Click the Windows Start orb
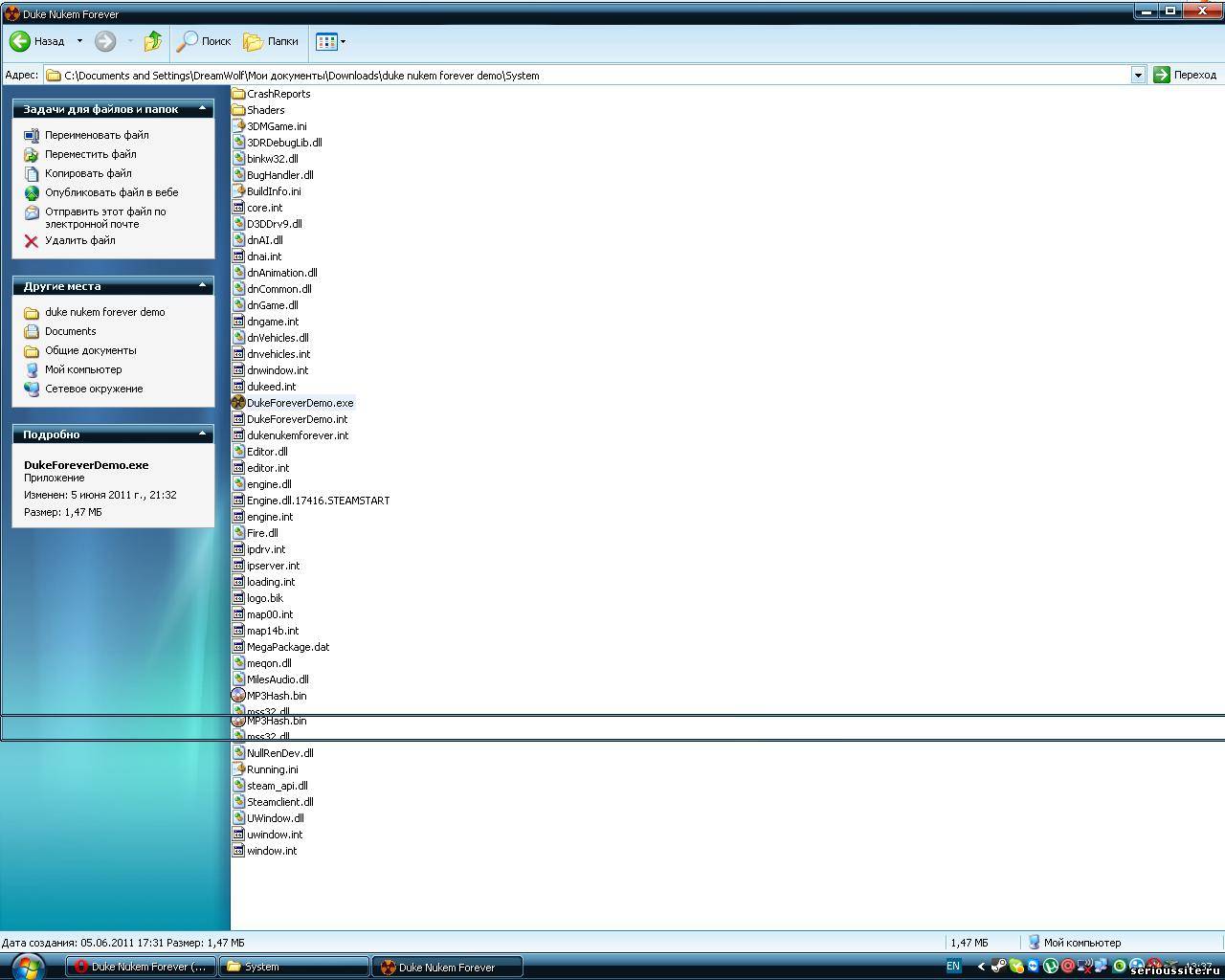 point(28,967)
